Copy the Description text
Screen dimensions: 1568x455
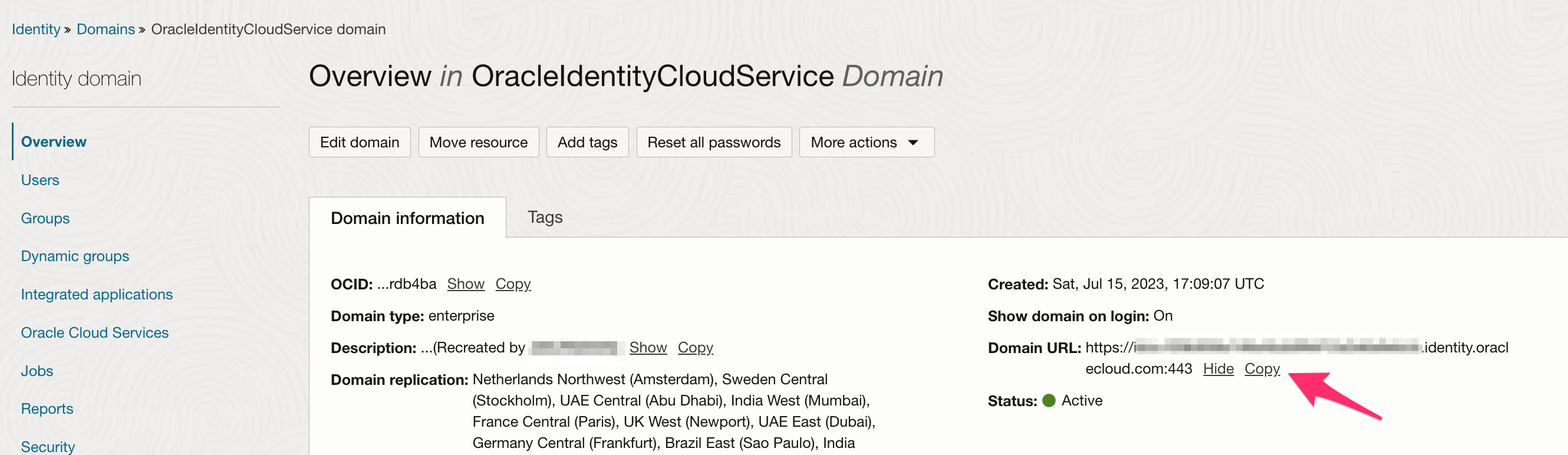click(695, 347)
